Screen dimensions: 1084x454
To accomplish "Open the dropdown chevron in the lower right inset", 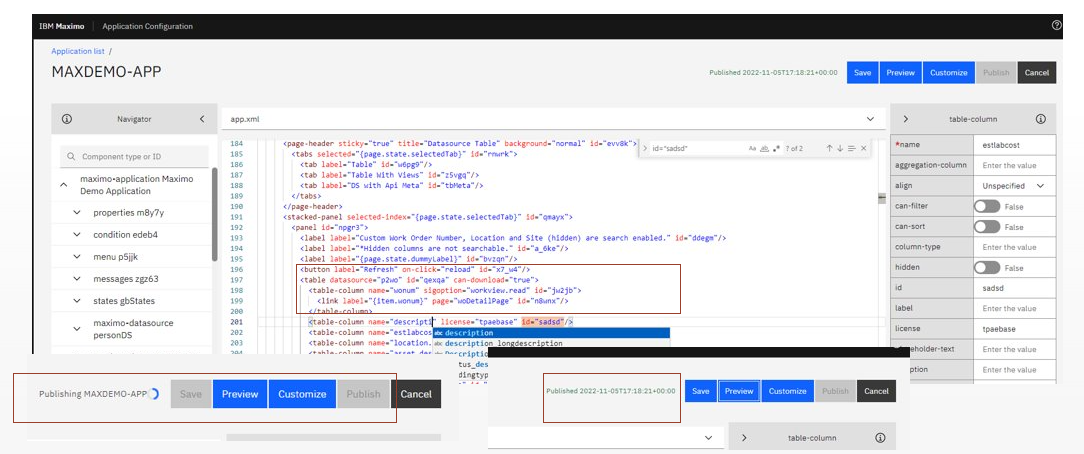I will coord(709,437).
